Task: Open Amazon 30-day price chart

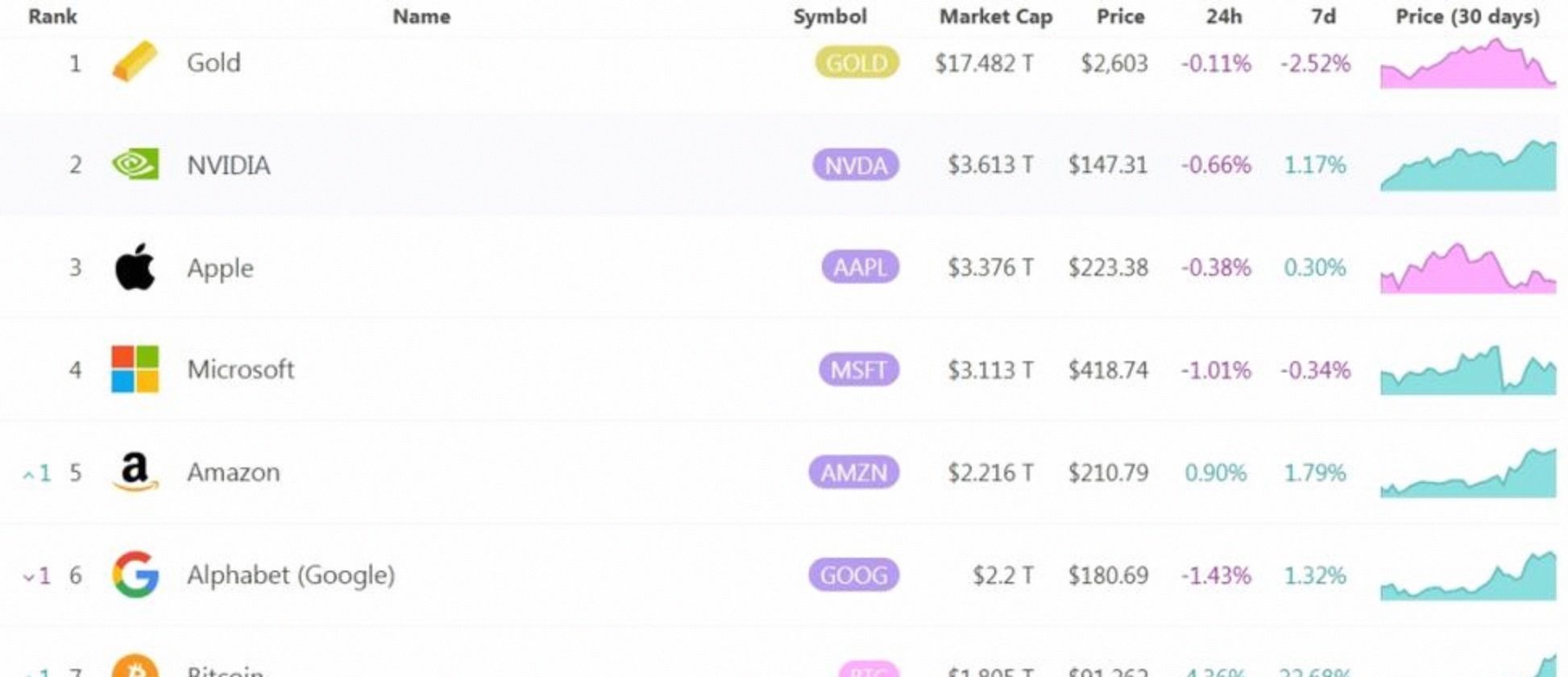Action: 1468,472
